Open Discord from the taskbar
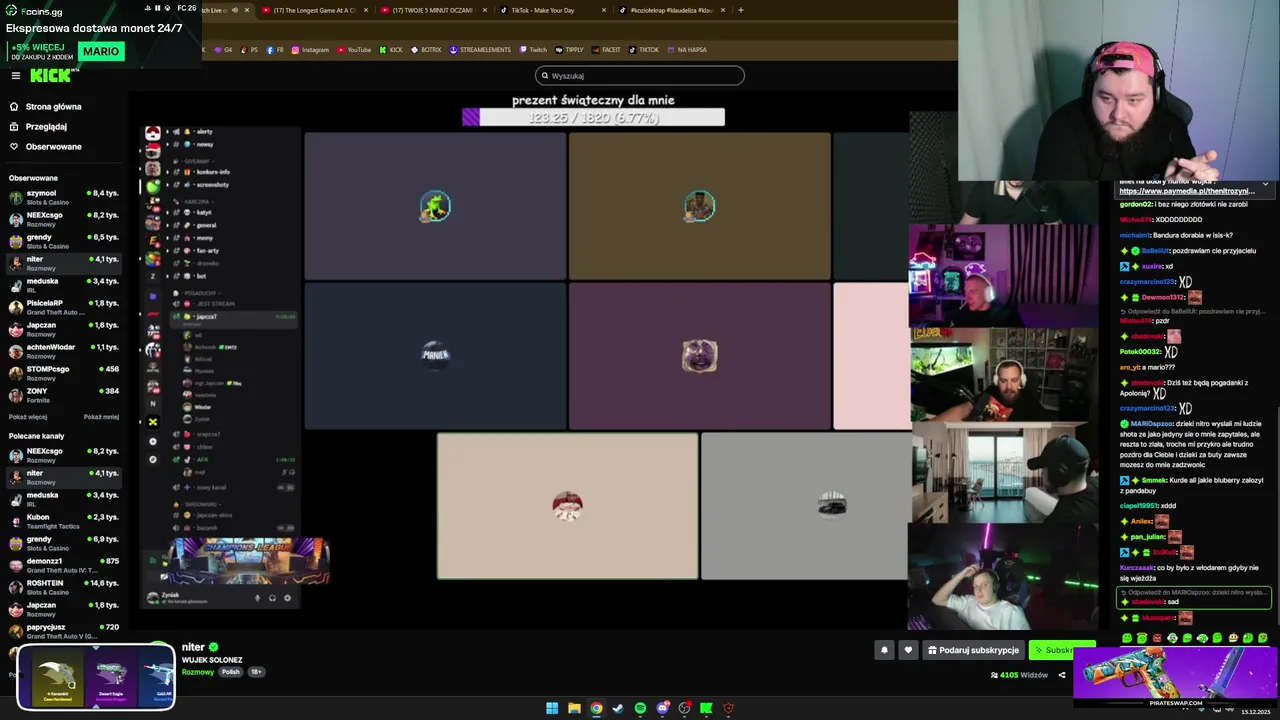This screenshot has height=720, width=1280. pos(662,708)
